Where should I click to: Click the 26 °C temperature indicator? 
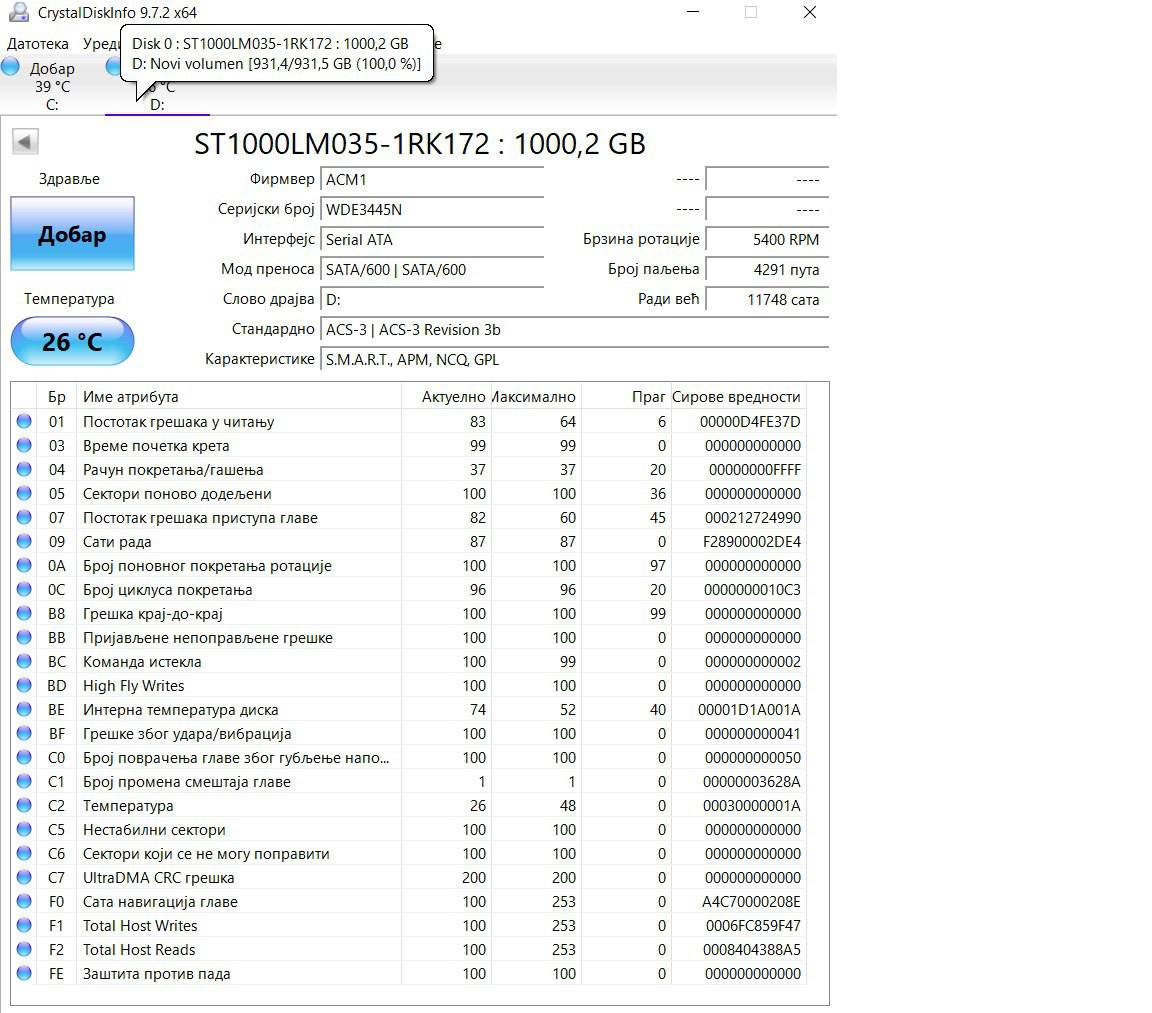(71, 341)
